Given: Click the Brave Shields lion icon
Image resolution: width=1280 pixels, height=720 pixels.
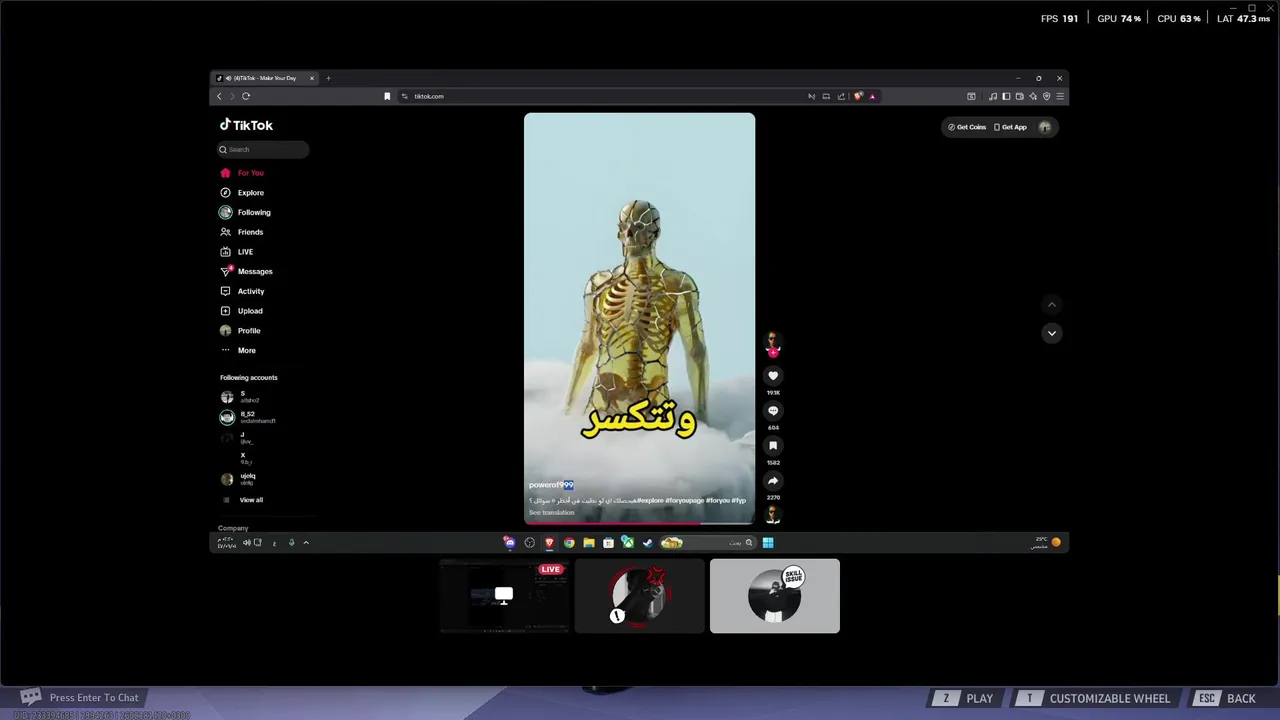Looking at the screenshot, I should coord(858,96).
